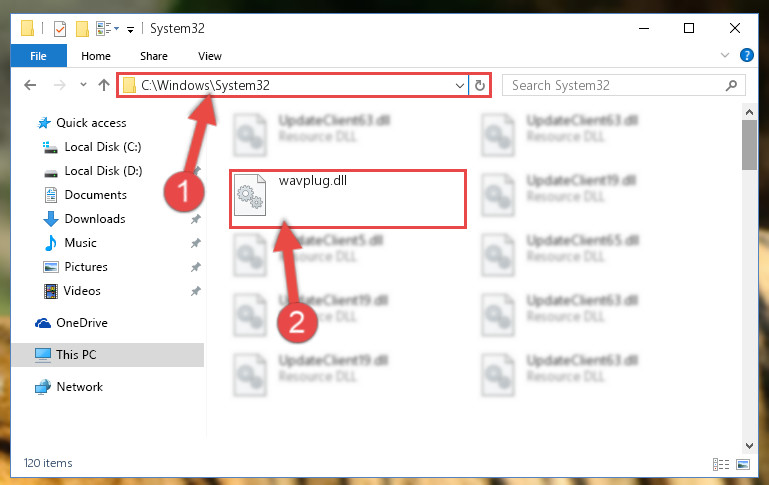769x485 pixels.
Task: Open the recent locations dropdown arrow
Action: [83, 85]
